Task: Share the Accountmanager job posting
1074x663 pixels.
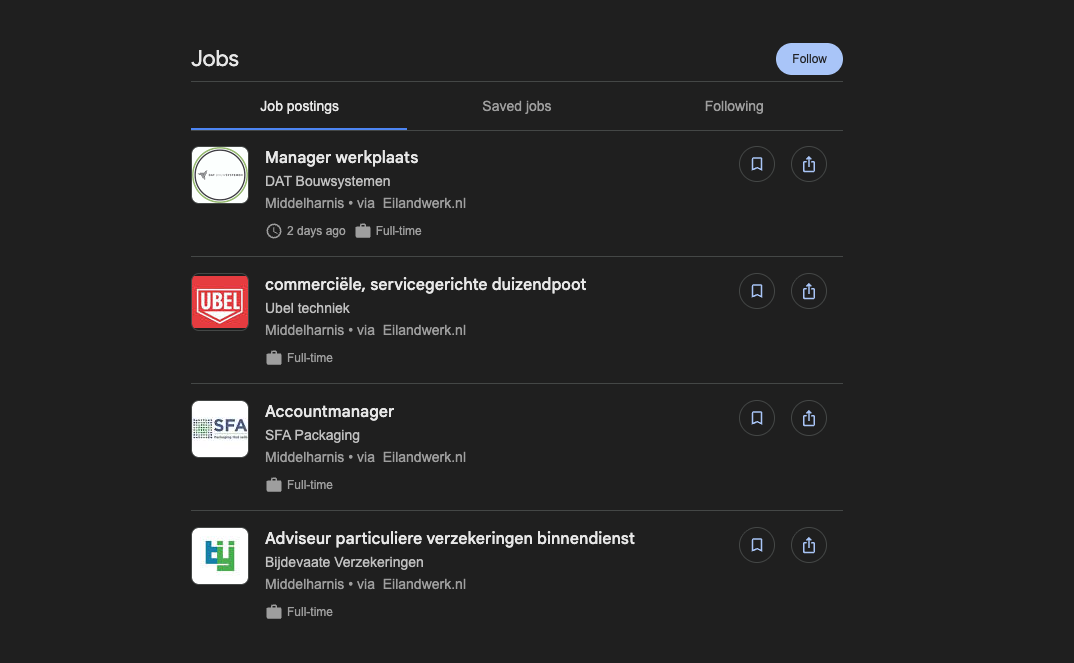Action: pyautogui.click(x=809, y=418)
